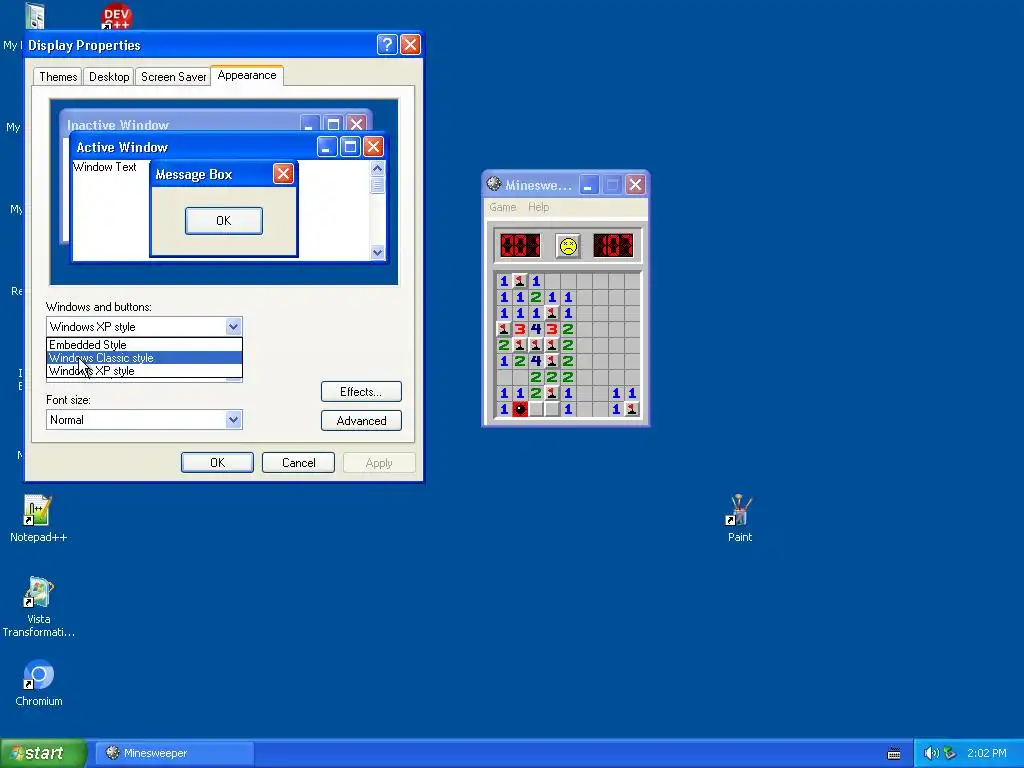Screen dimensions: 1024x768
Task: Click the Active Window title in preview
Action: coord(122,147)
